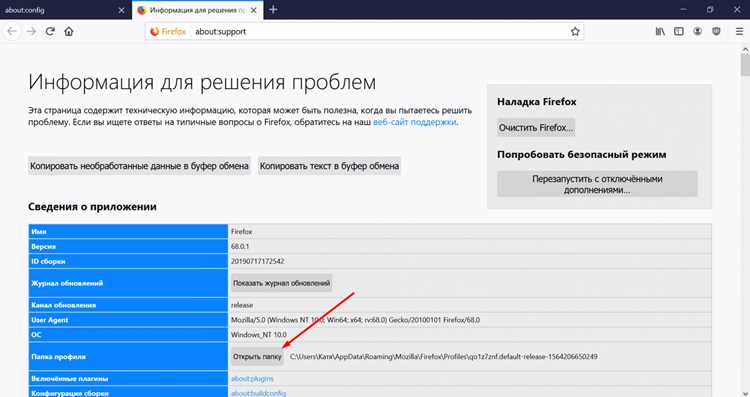
Task: Minimize the Firefox window
Action: click(684, 10)
